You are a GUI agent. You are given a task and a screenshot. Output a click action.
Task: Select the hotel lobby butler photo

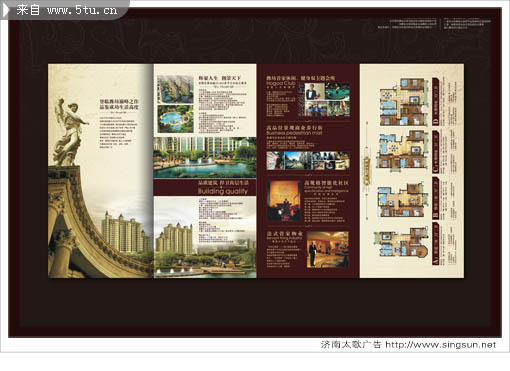click(x=327, y=250)
